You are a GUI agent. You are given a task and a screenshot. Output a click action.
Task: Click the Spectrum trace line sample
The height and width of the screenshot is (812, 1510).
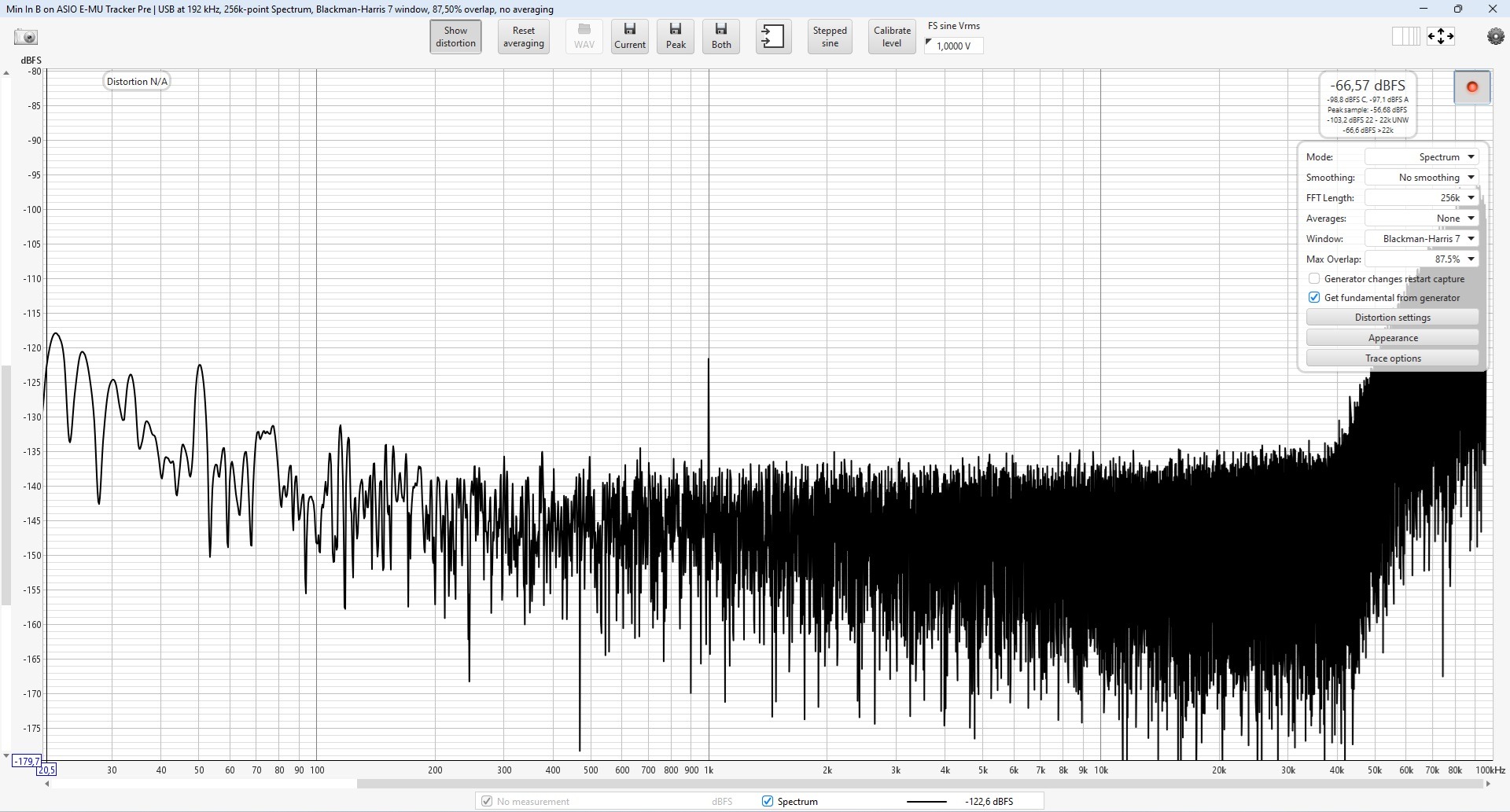click(926, 802)
